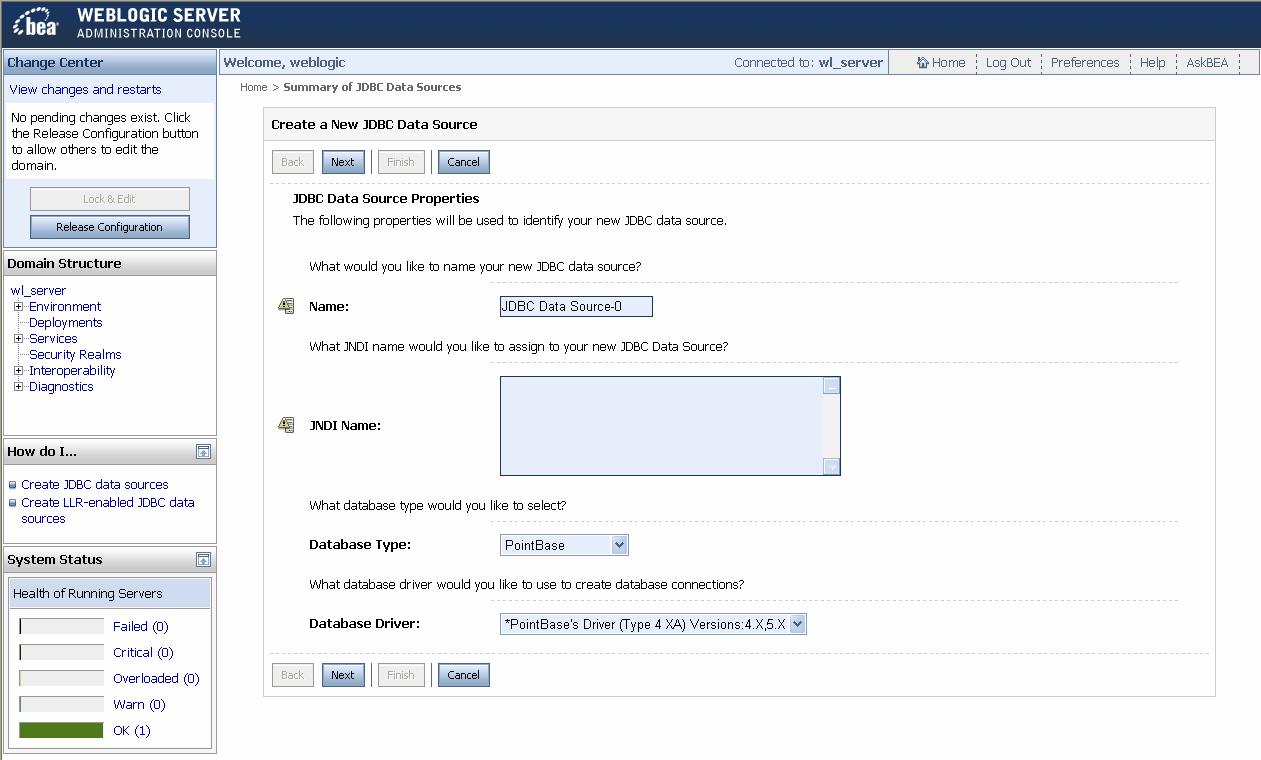
Task: Select the wl_server domain root
Action: pos(38,291)
